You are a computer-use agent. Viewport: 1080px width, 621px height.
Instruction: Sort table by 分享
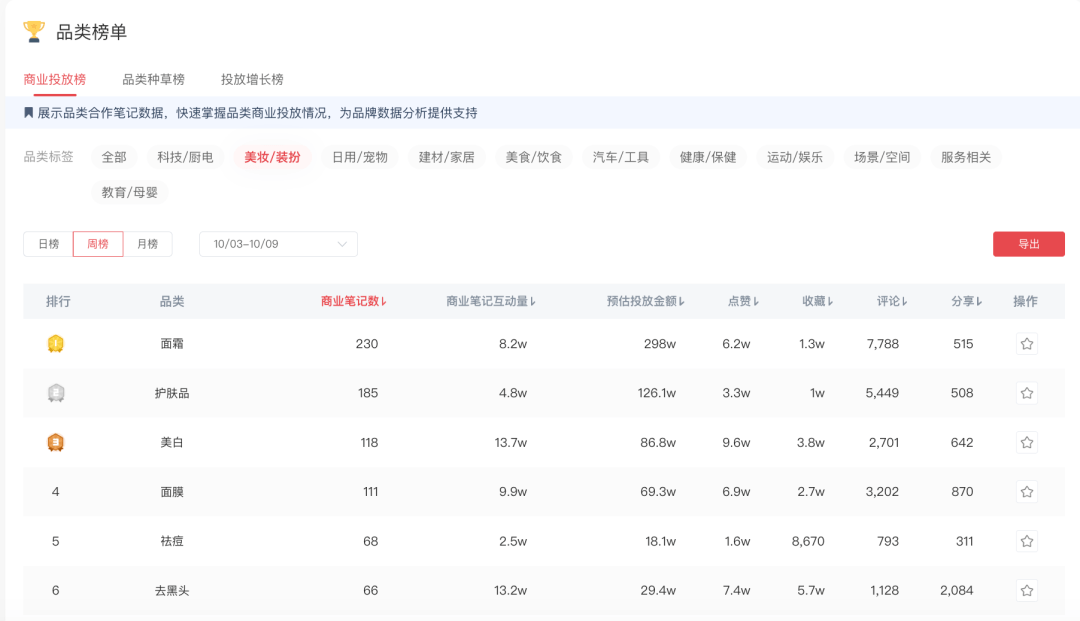pos(966,301)
